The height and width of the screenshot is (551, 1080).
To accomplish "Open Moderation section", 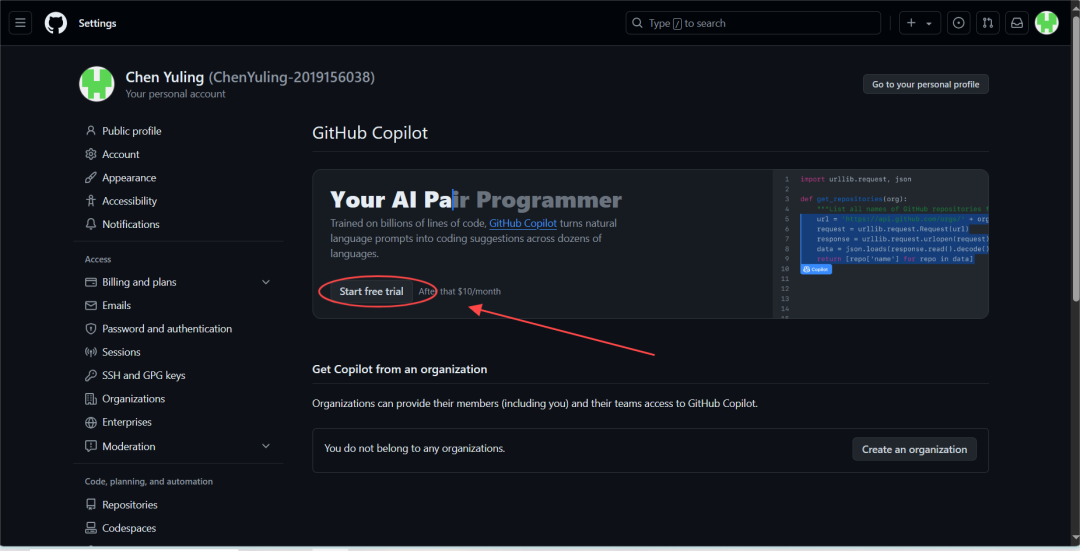I will click(129, 446).
